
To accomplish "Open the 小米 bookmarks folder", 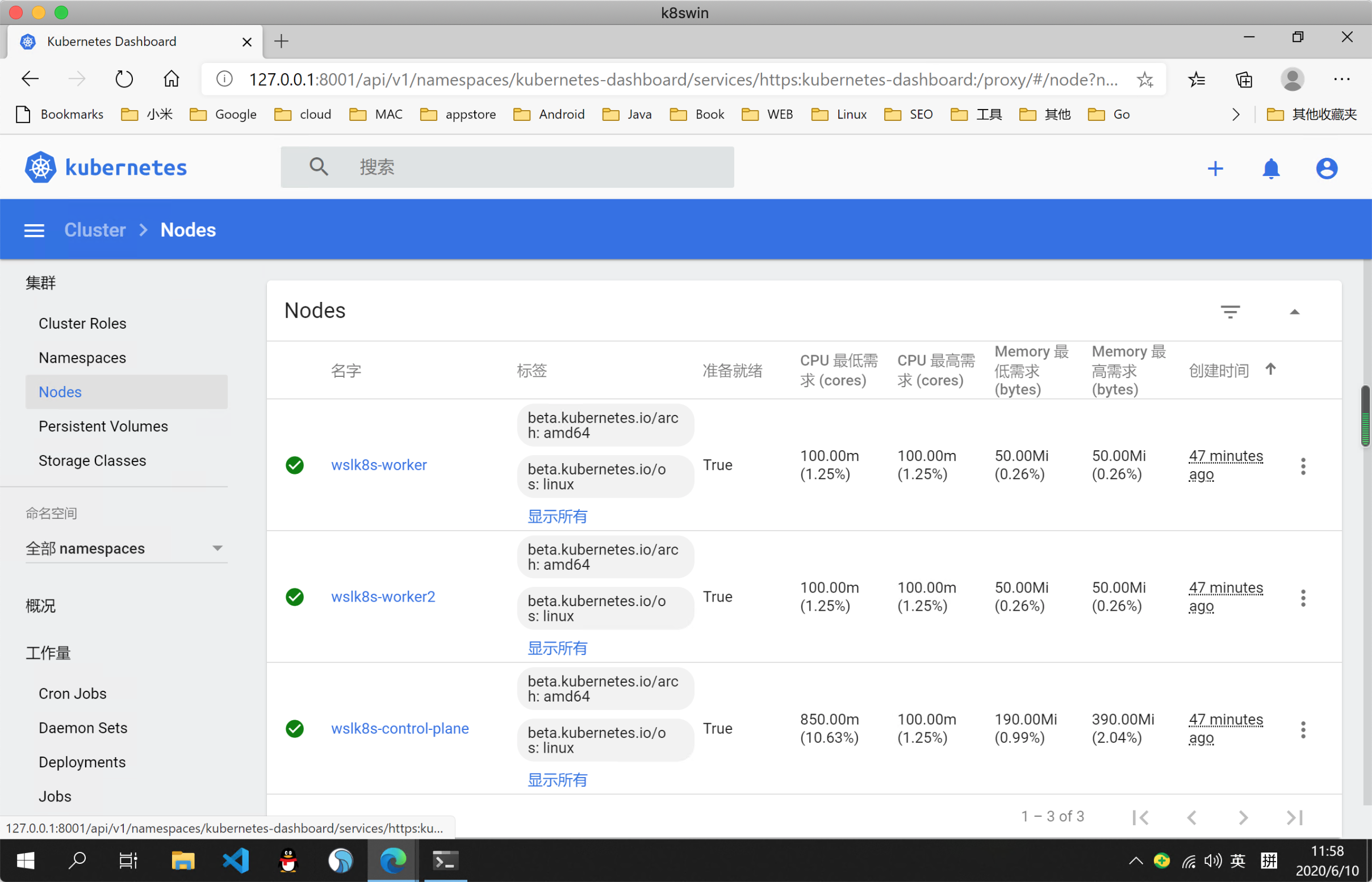I will pos(147,115).
